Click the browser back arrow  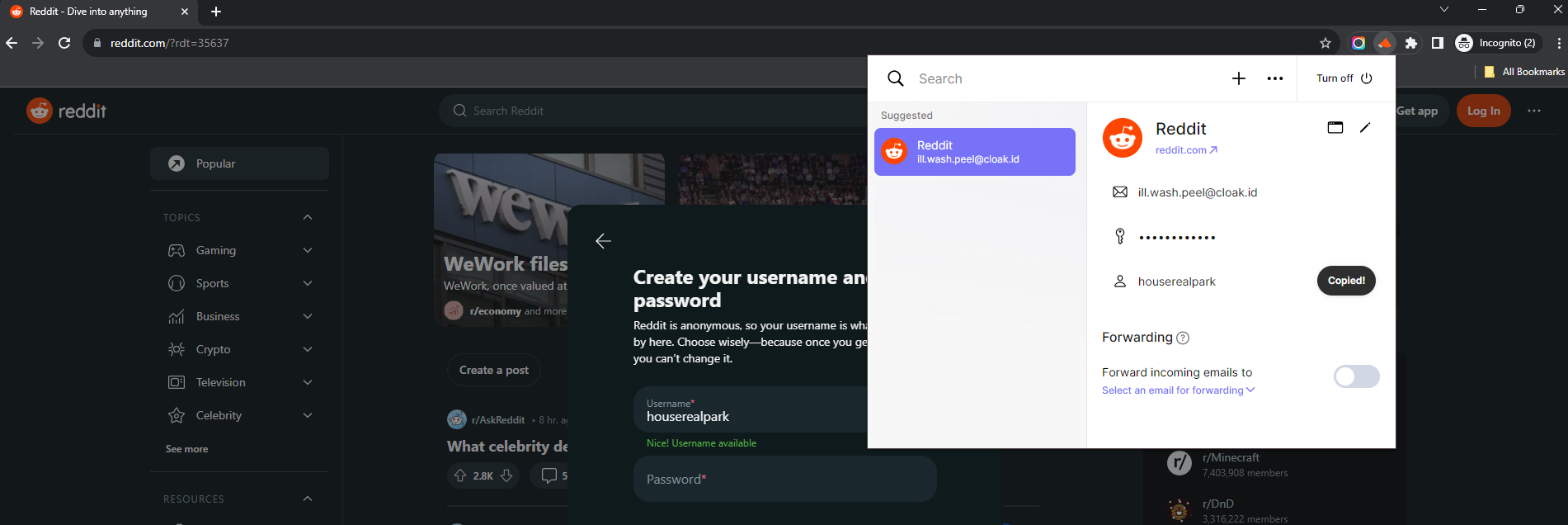(12, 43)
